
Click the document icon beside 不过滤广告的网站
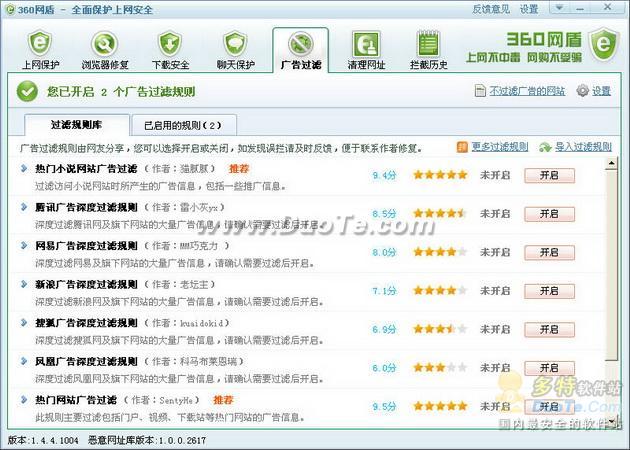480,91
